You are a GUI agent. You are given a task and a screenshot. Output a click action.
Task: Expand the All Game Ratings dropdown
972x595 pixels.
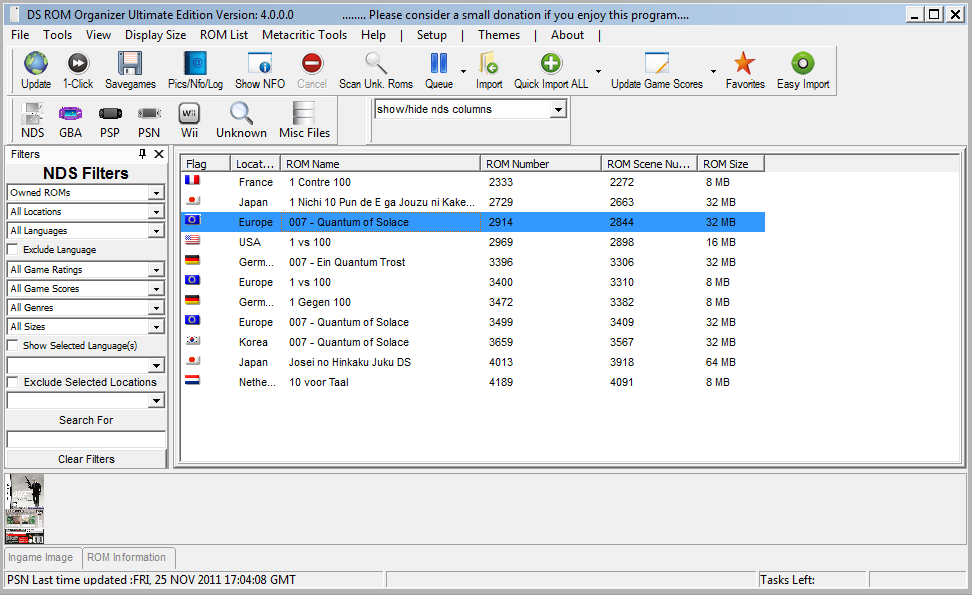point(156,270)
